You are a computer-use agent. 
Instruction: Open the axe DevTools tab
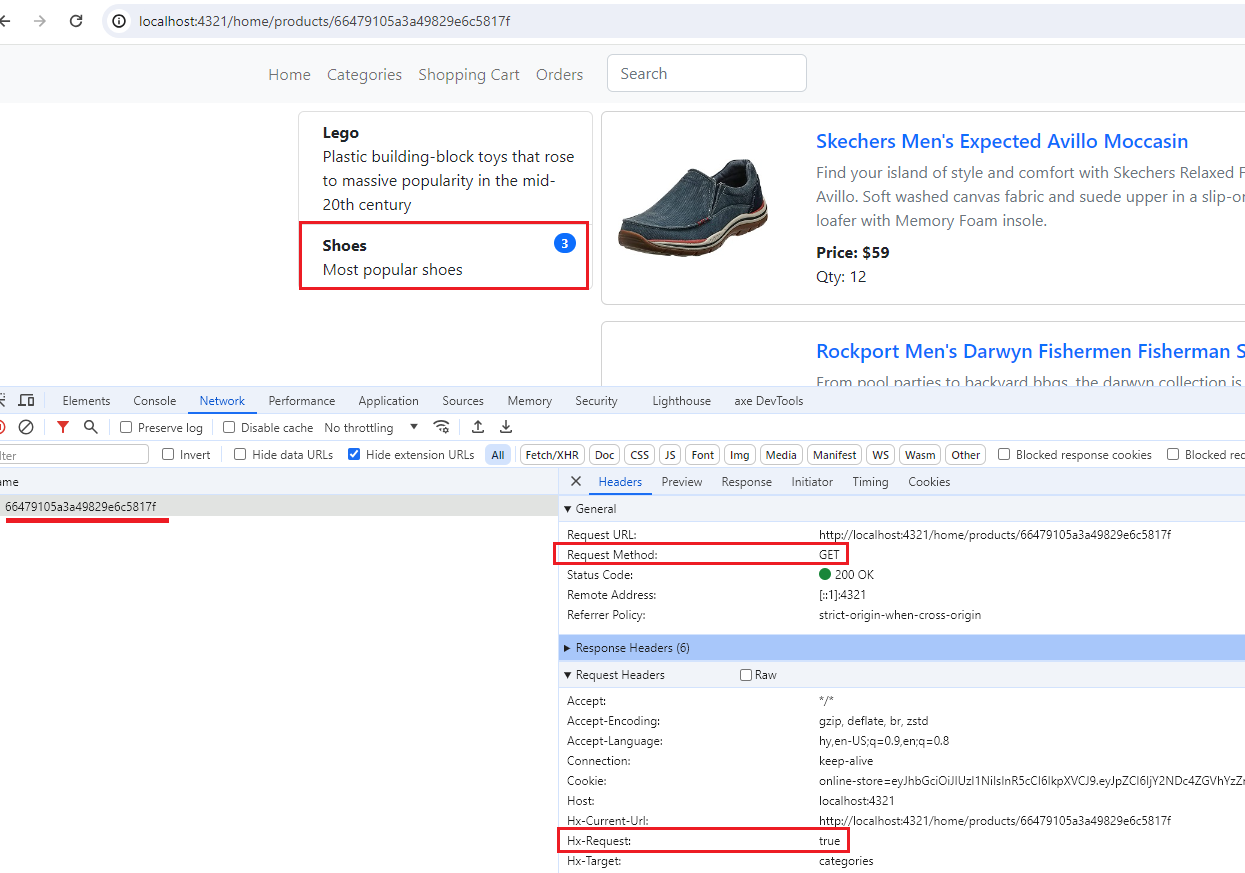tap(769, 401)
